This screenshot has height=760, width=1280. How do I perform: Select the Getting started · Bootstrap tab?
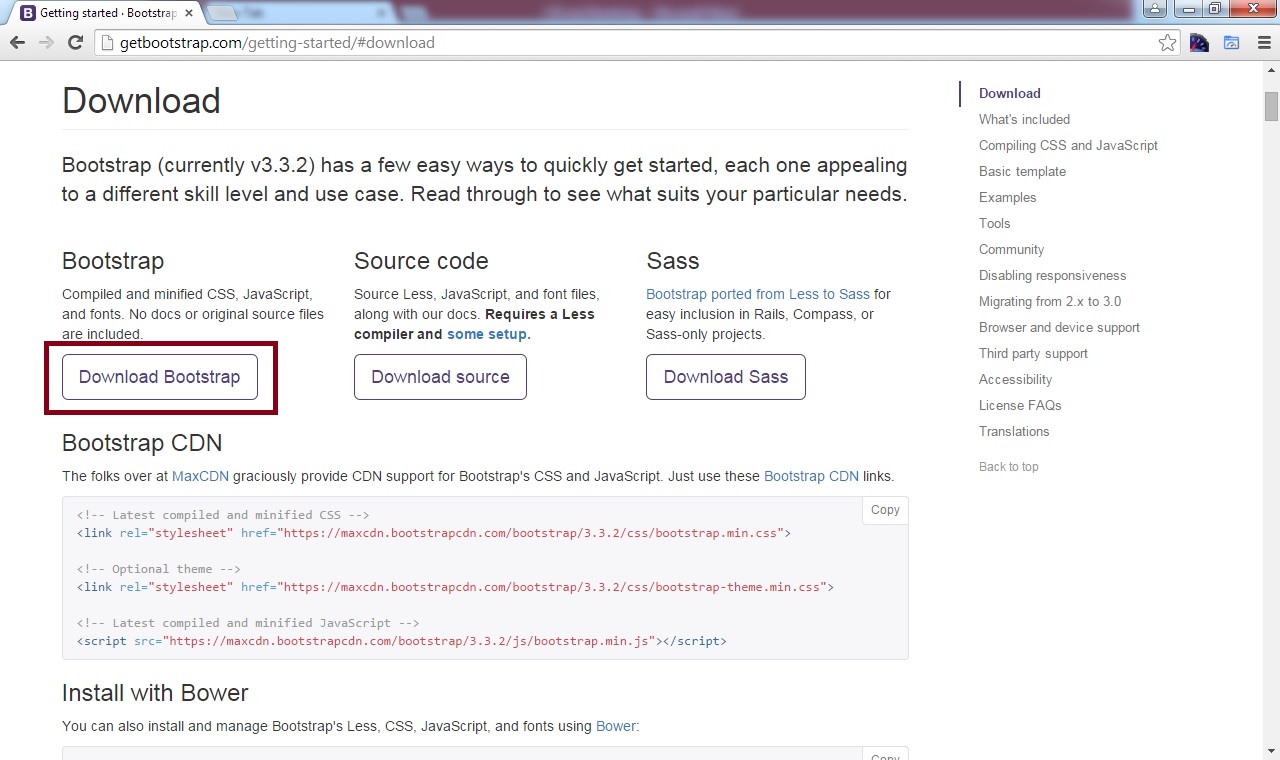click(108, 14)
